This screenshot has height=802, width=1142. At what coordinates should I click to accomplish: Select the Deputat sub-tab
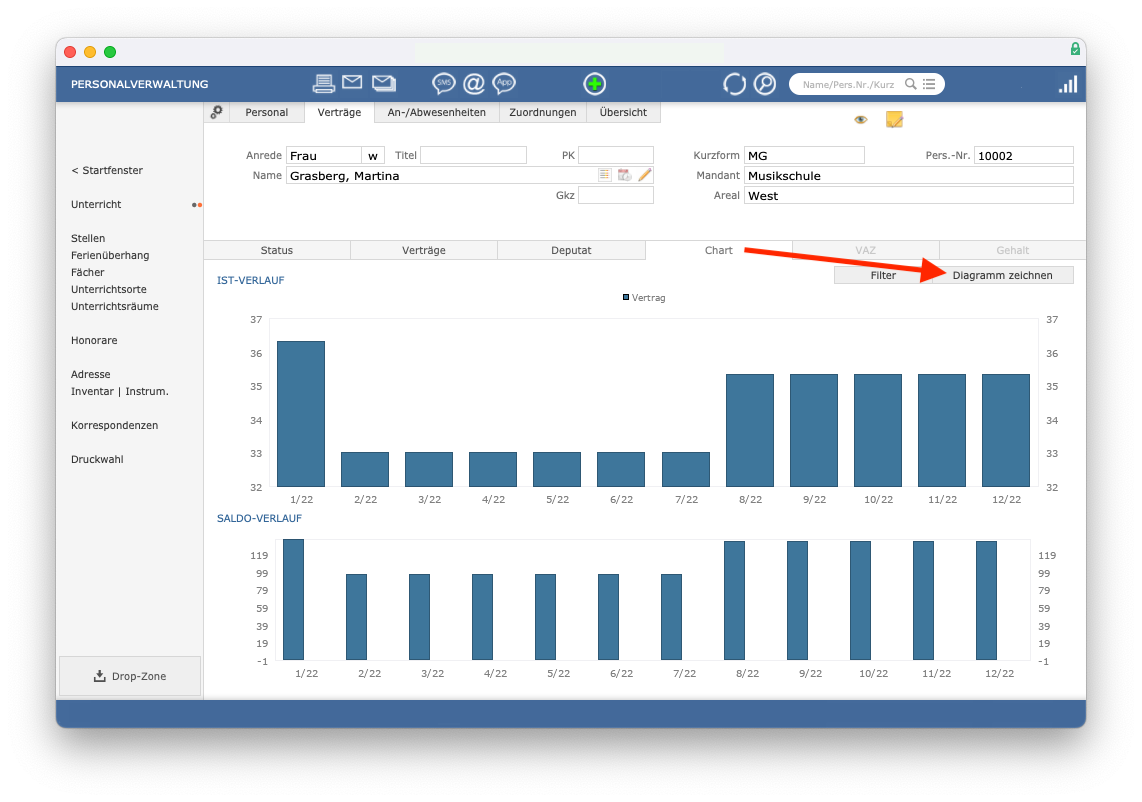[571, 250]
